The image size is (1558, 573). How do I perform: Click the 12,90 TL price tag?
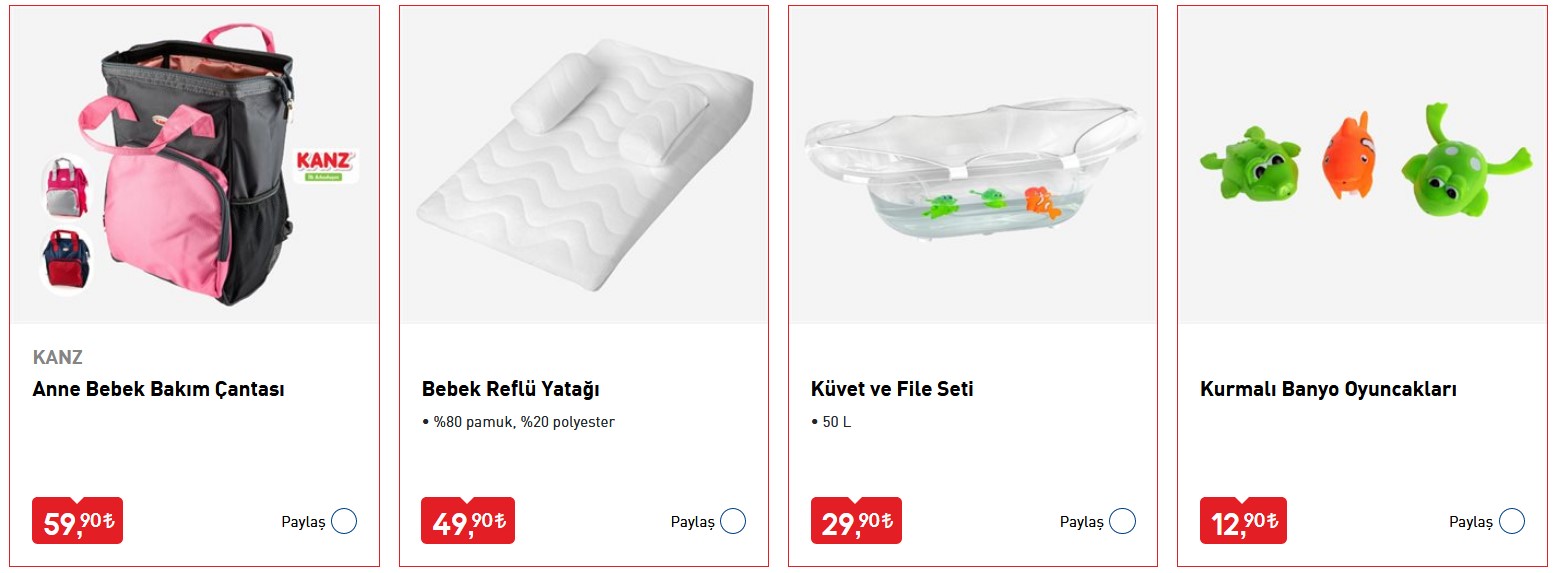[x=1243, y=521]
